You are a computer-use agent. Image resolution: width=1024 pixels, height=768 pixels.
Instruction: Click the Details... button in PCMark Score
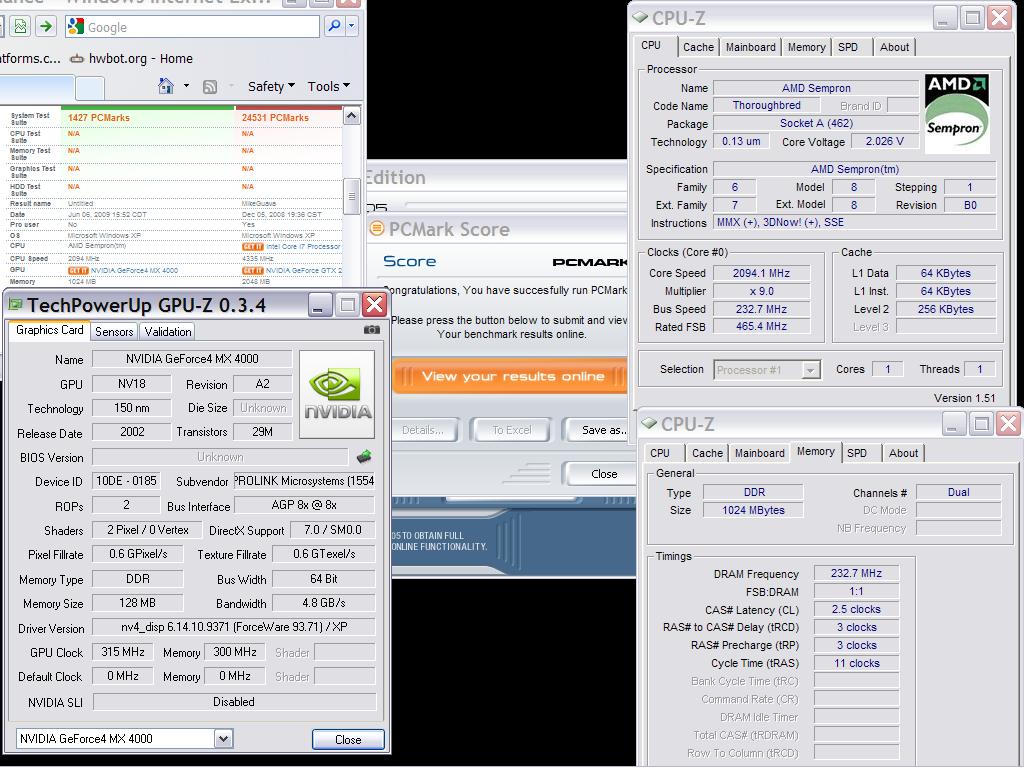click(423, 430)
